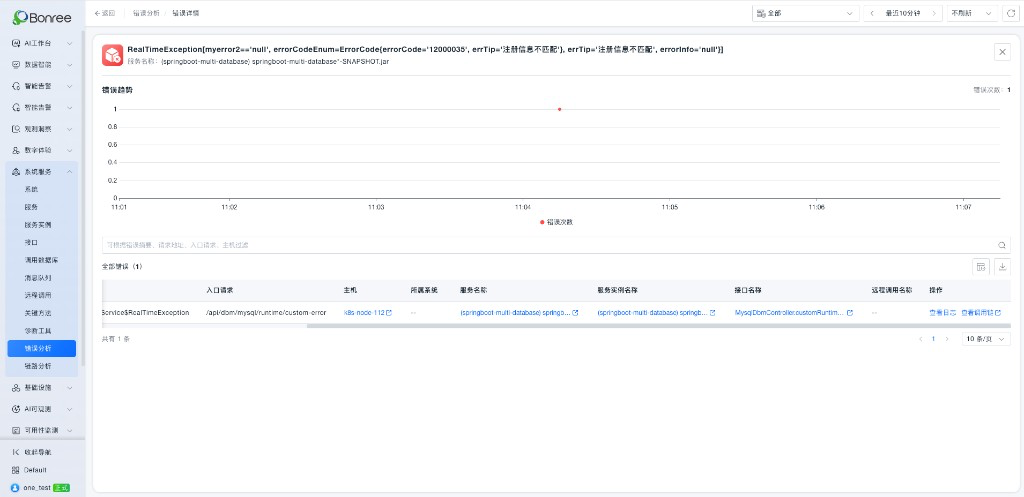The width and height of the screenshot is (1024, 497).
Task: Click the 收起导航 collapse icon
Action: click(x=16, y=452)
